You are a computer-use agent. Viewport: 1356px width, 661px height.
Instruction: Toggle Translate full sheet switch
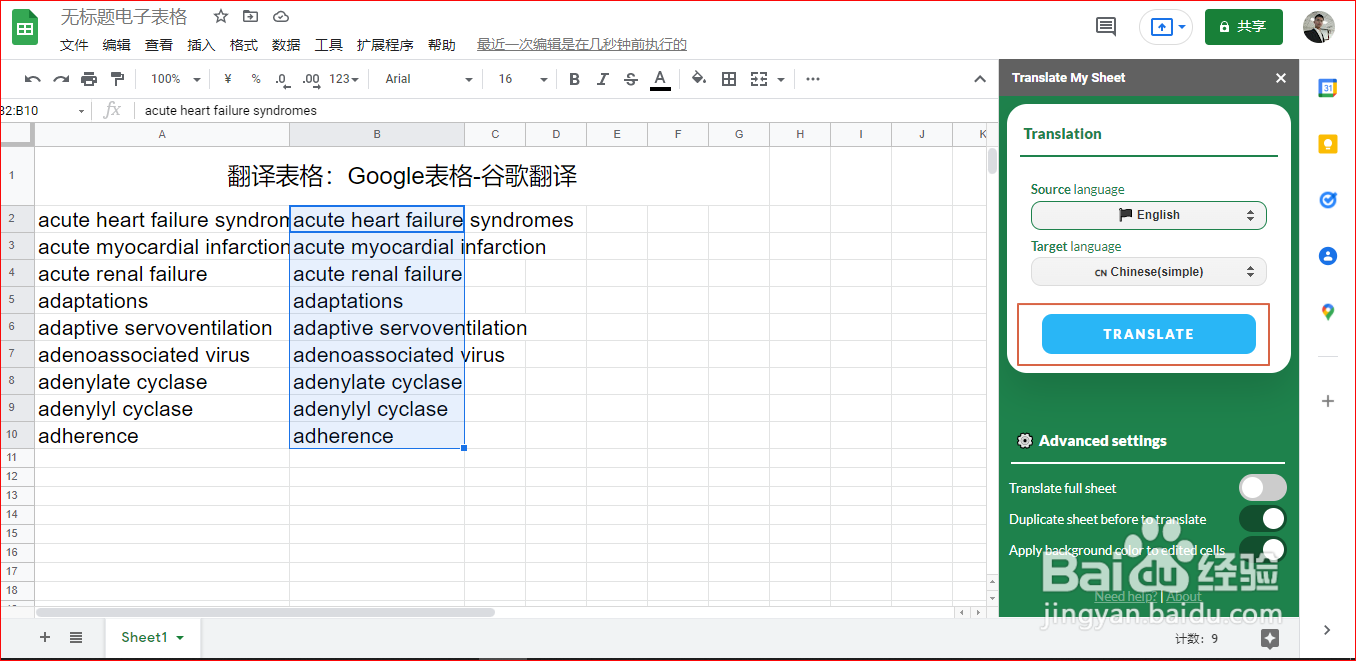[x=1262, y=488]
